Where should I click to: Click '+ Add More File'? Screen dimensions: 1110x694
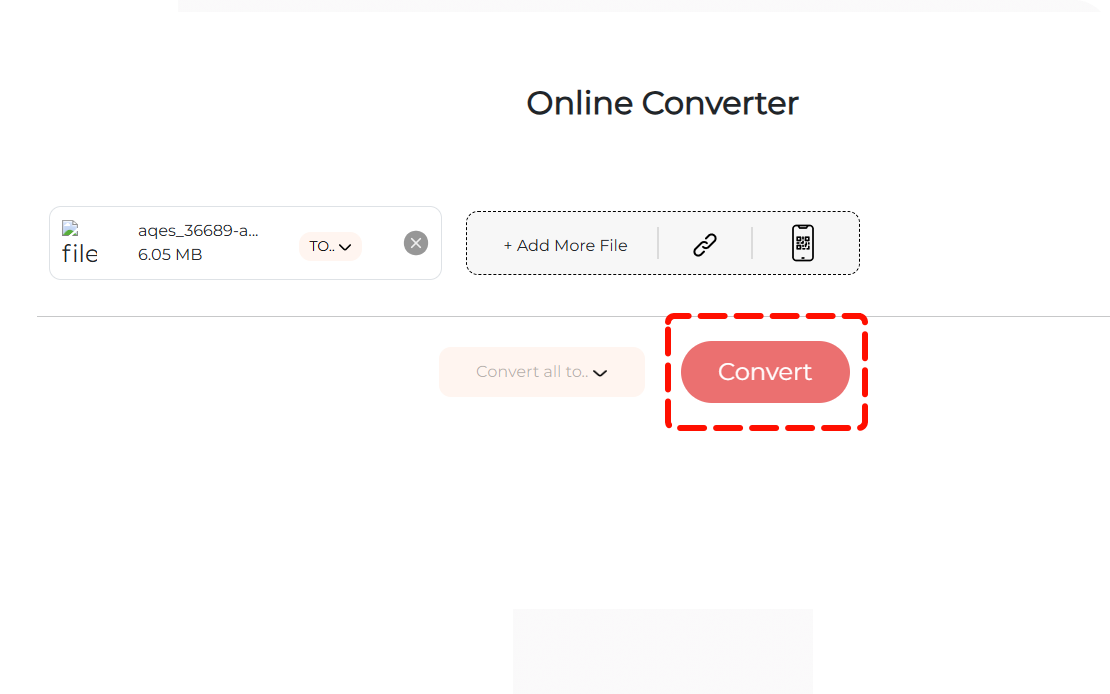566,245
